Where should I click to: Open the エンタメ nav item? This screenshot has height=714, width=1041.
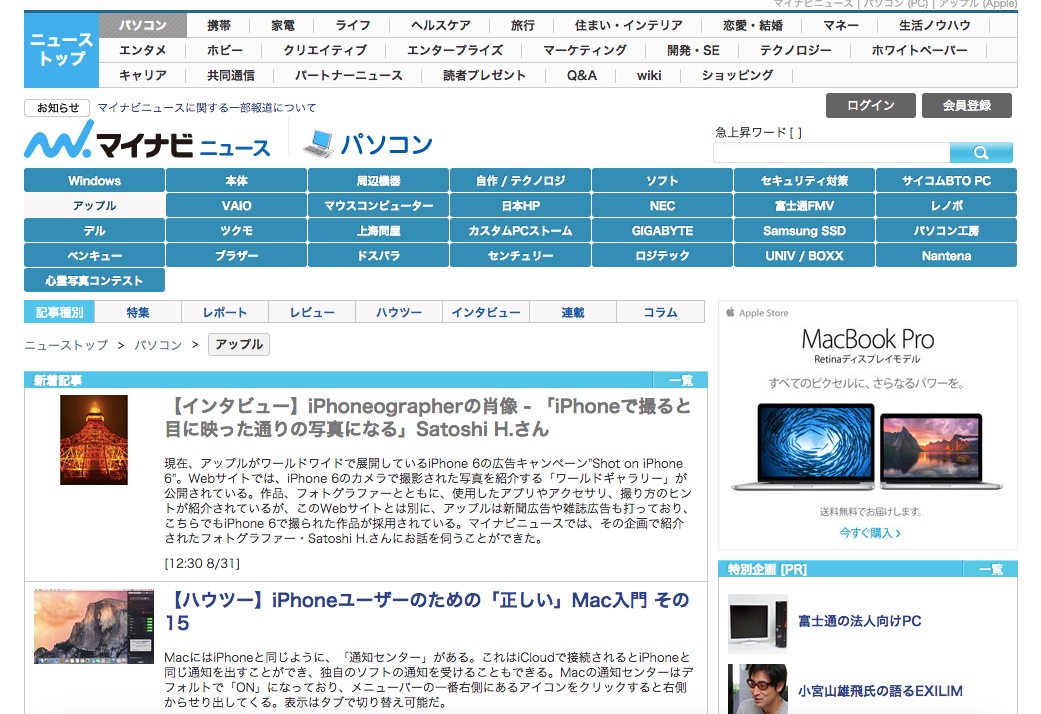click(143, 50)
